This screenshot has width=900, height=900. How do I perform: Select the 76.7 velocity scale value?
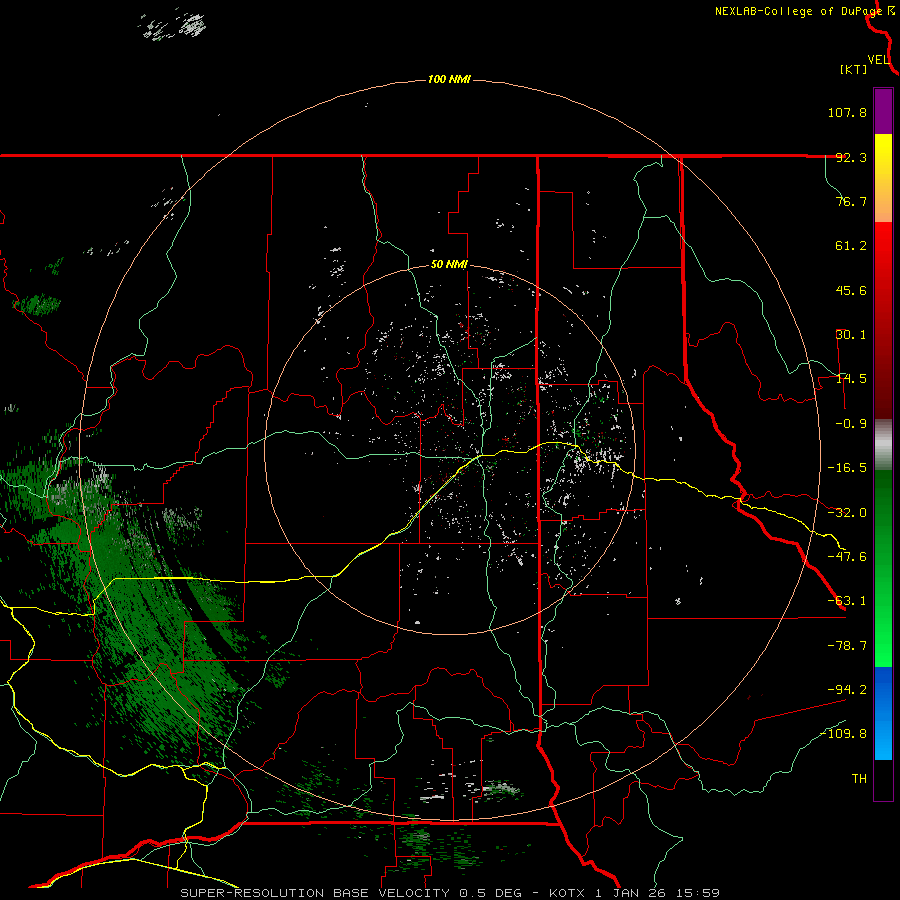click(x=851, y=201)
